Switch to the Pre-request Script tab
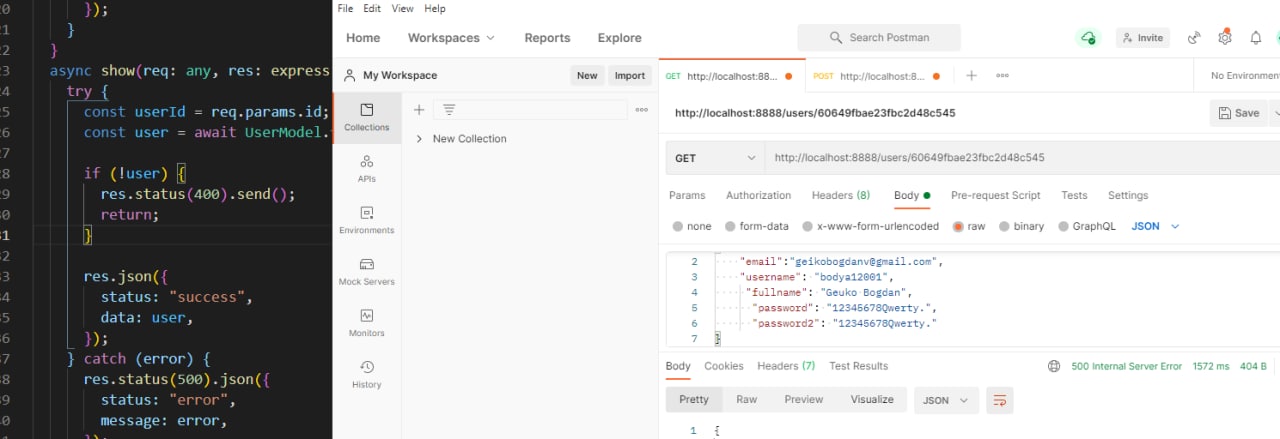This screenshot has height=439, width=1280. pyautogui.click(x=995, y=195)
